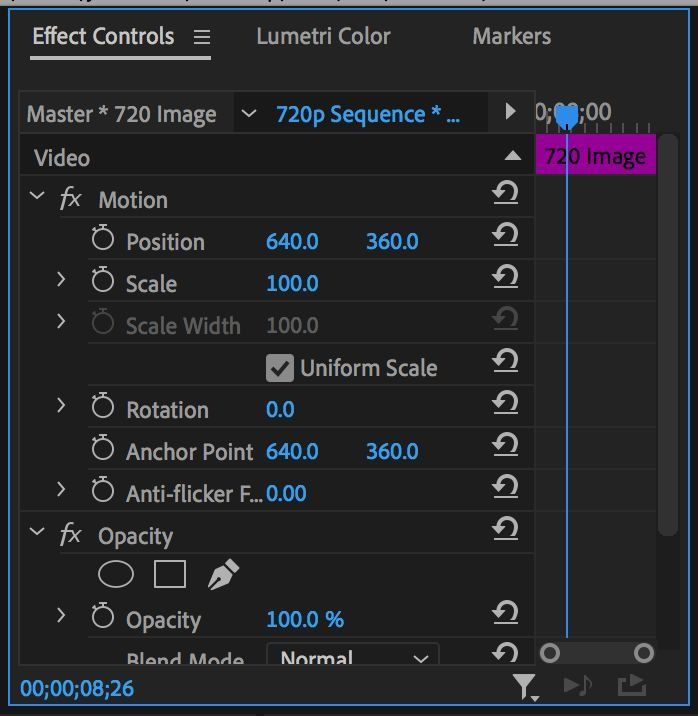Screen dimensions: 698x716
Task: Toggle Anchor Point animation stopwatch
Action: click(x=102, y=448)
